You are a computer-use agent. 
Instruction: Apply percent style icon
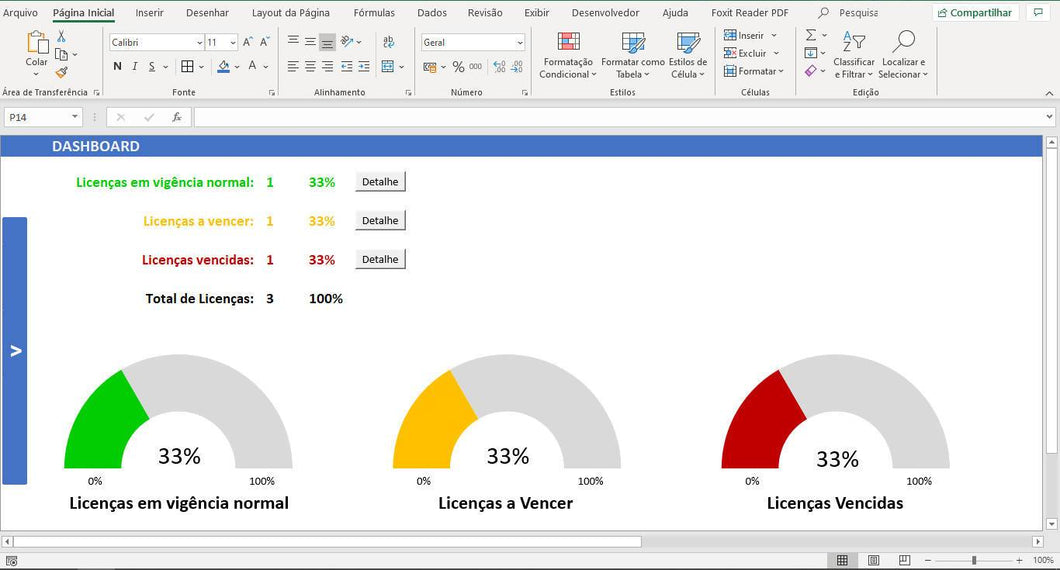458,66
